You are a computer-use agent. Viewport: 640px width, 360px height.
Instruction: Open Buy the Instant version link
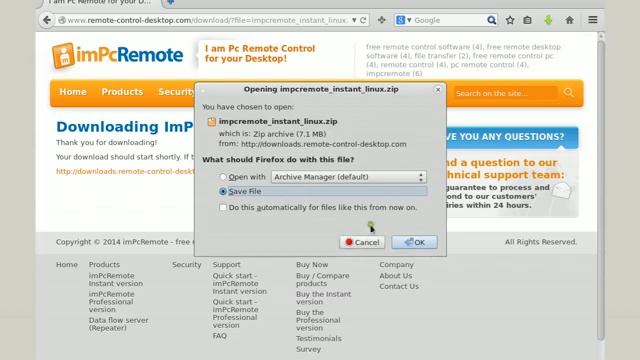tap(324, 298)
